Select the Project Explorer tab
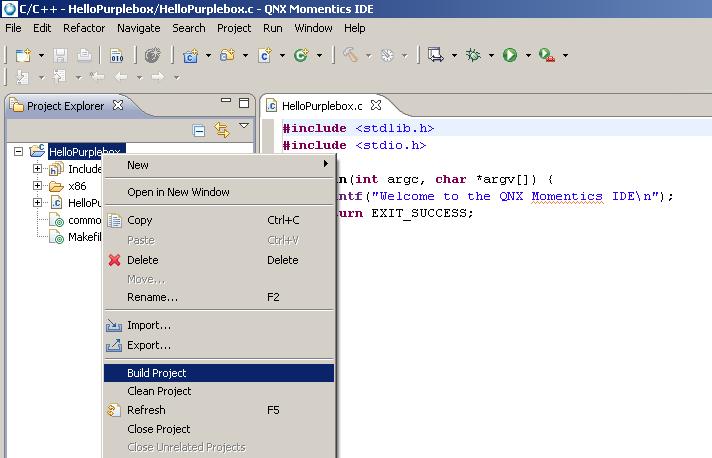 [x=65, y=106]
